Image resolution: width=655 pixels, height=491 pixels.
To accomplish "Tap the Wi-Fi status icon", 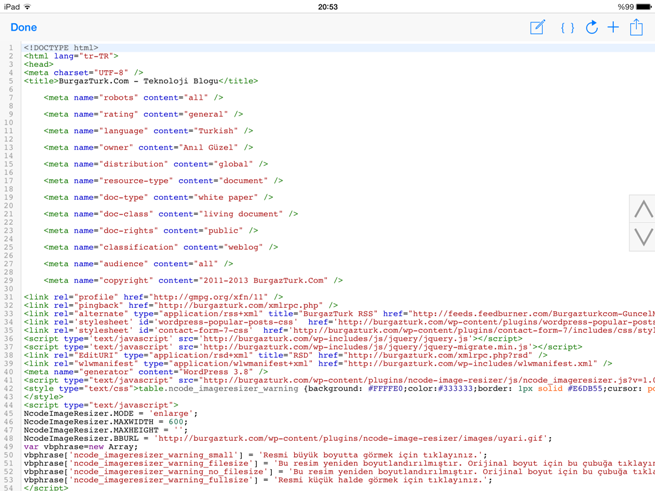I will [x=28, y=7].
